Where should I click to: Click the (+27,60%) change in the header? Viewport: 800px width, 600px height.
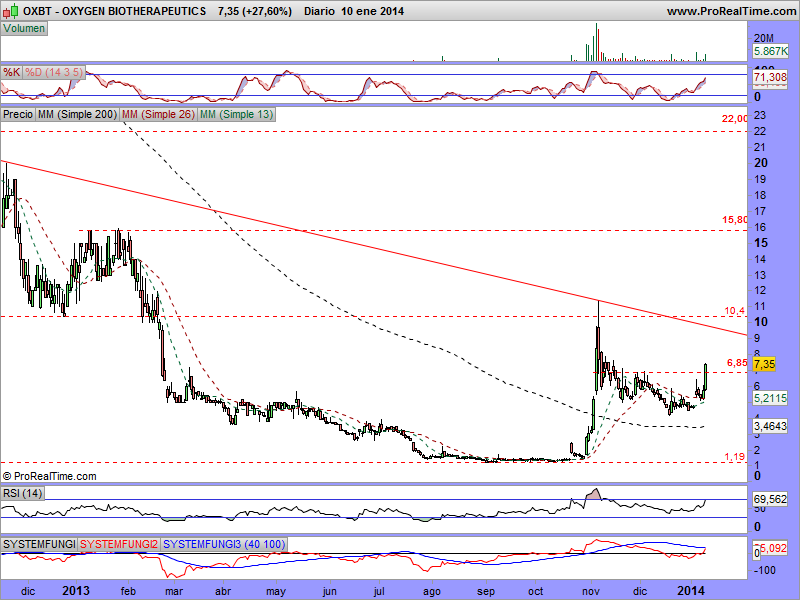pyautogui.click(x=267, y=11)
